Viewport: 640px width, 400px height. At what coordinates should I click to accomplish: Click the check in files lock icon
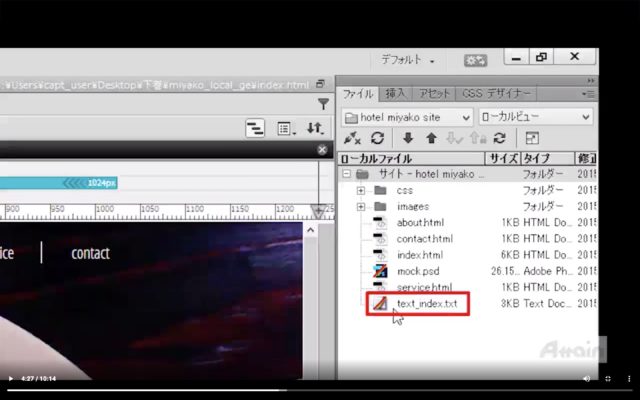(478, 138)
